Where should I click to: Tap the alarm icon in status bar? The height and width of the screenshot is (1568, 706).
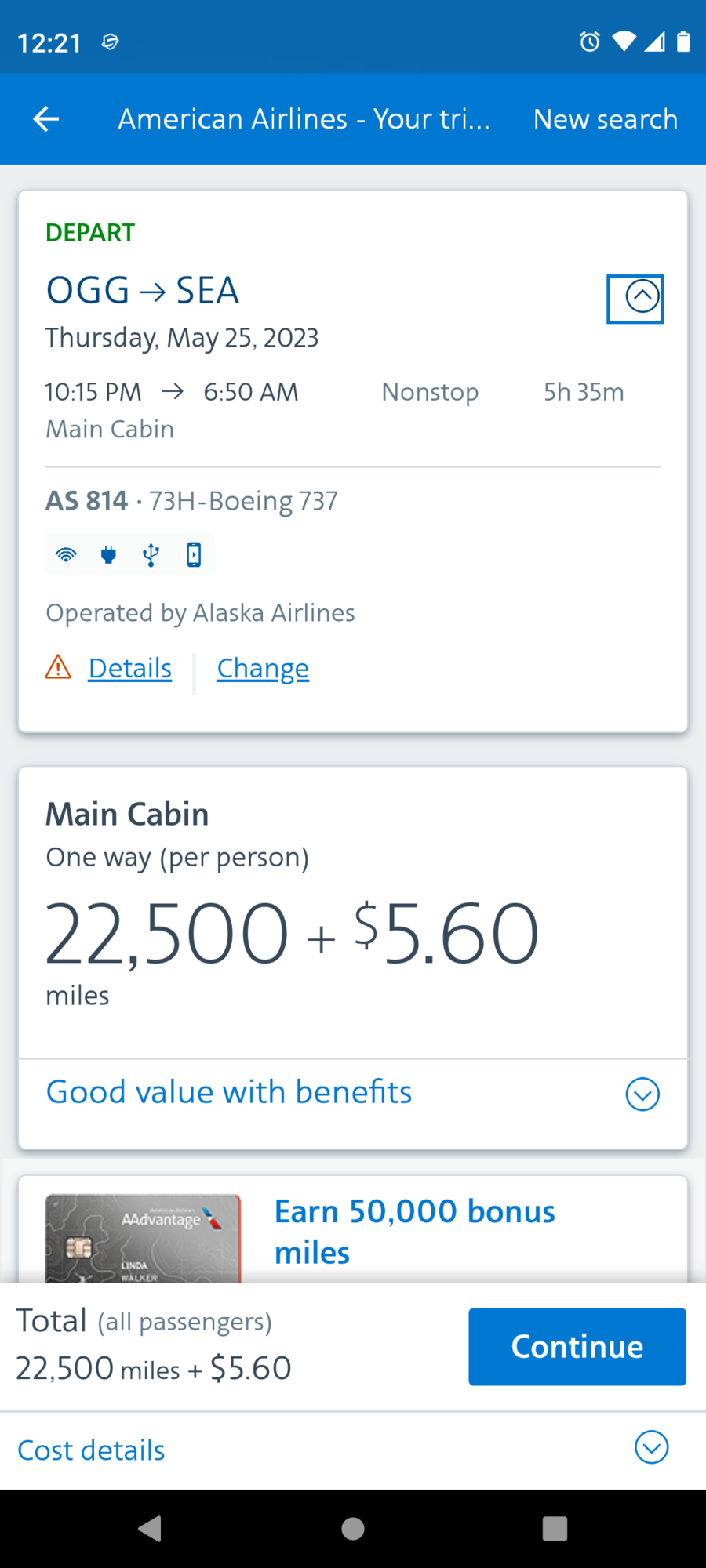pyautogui.click(x=590, y=42)
